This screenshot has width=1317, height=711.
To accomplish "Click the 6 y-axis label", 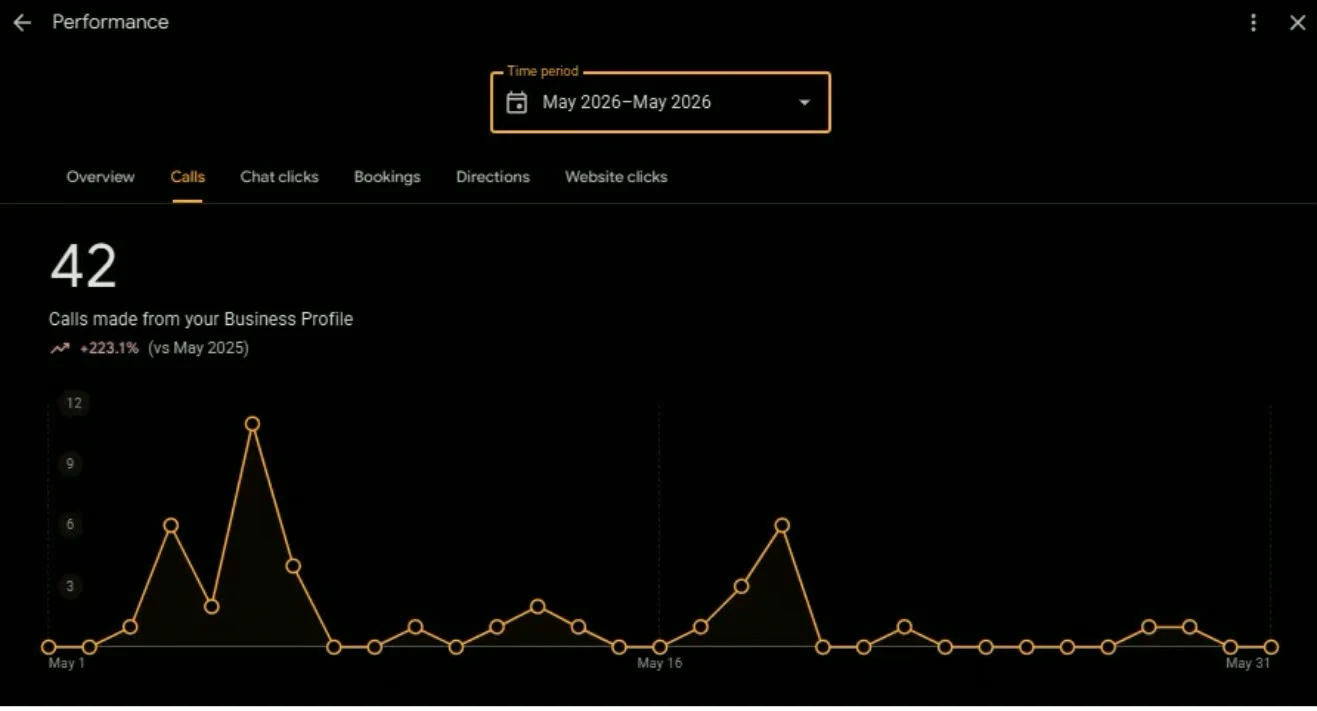I will (x=71, y=525).
